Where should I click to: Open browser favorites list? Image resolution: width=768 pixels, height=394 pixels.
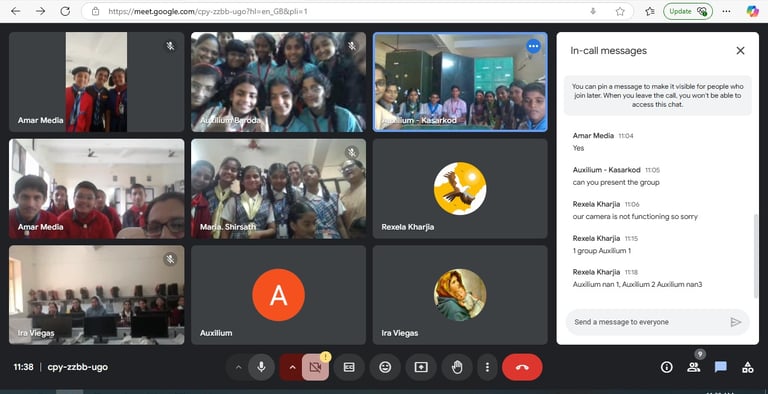point(650,11)
